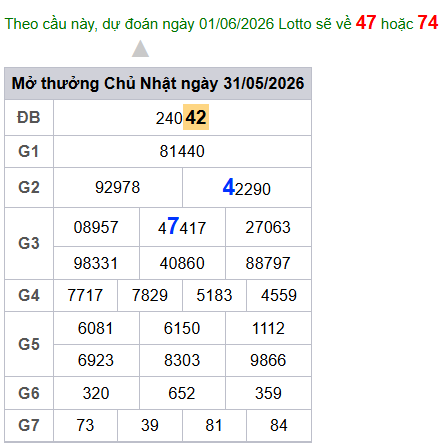
Task: Click the gray up-pointing triangle marker
Action: [140, 49]
